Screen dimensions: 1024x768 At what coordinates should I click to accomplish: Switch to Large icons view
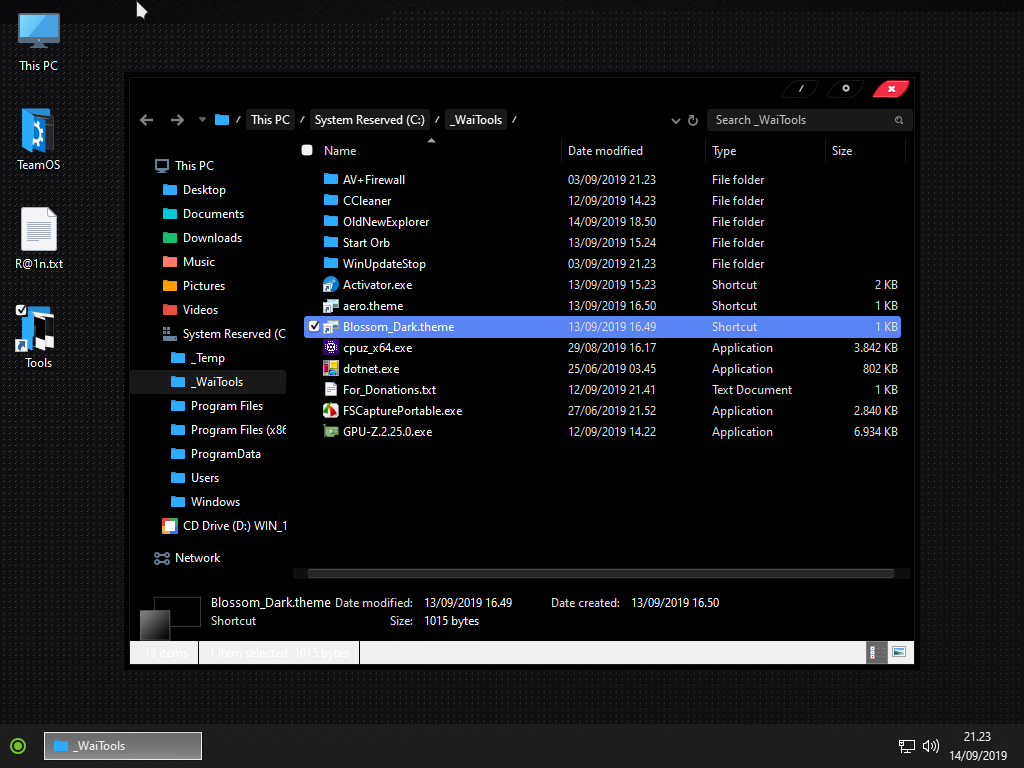(899, 652)
